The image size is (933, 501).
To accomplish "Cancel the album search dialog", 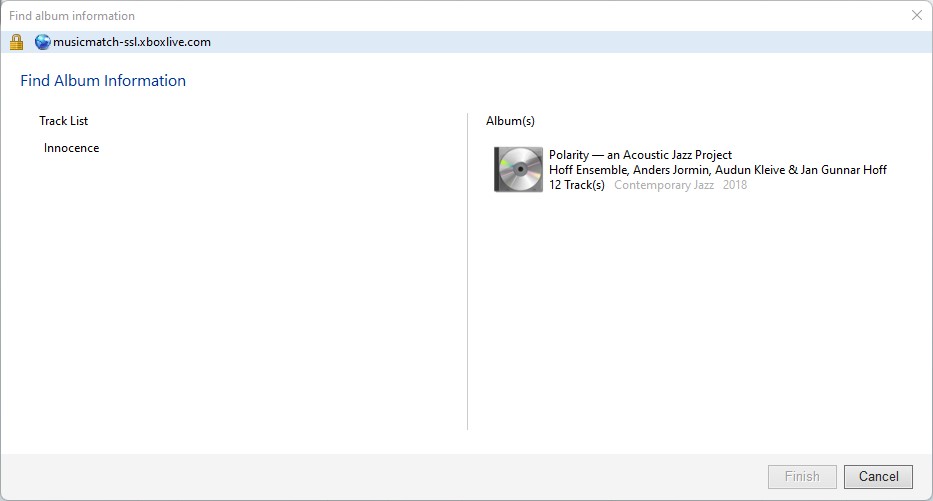I will pyautogui.click(x=878, y=477).
